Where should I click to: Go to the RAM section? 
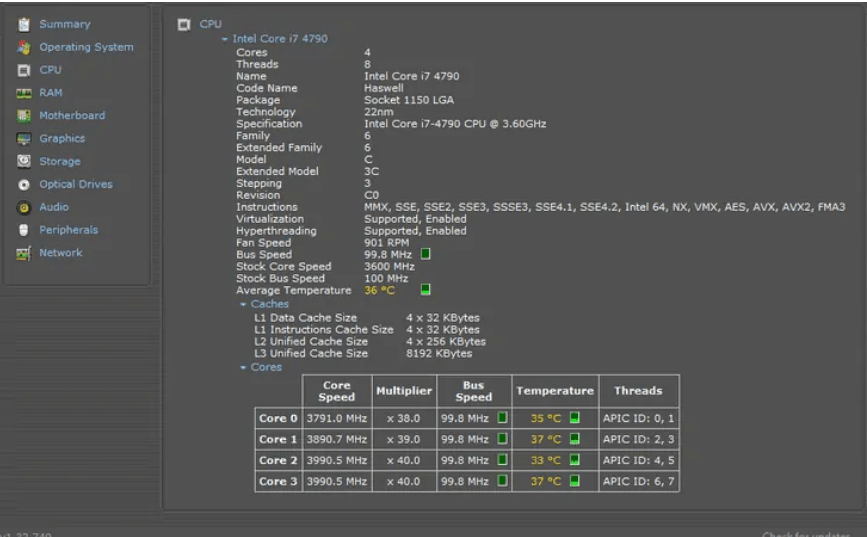point(51,93)
